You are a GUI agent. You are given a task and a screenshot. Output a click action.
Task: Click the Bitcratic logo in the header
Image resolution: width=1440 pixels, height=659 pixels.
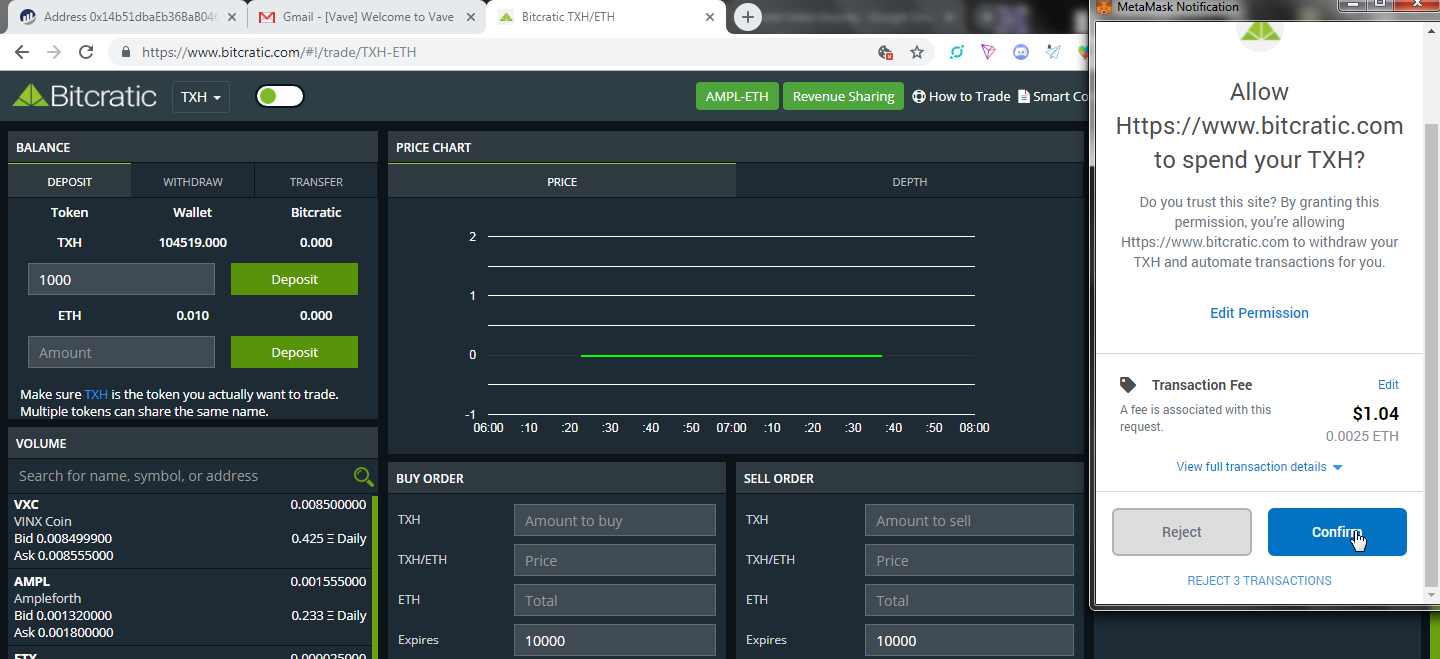click(x=84, y=96)
